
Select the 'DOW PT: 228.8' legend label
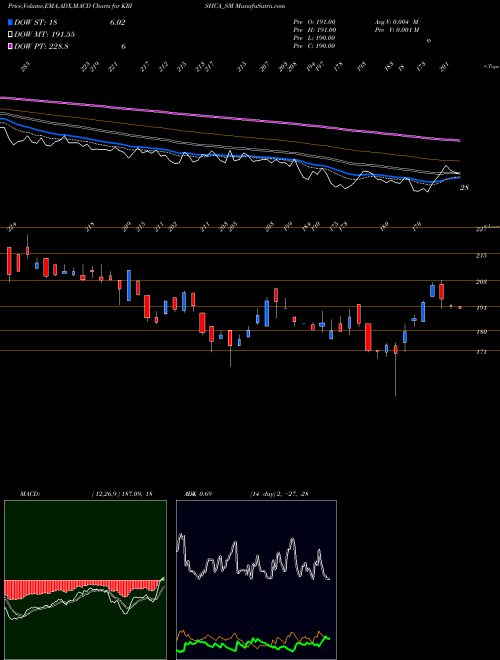coord(41,46)
